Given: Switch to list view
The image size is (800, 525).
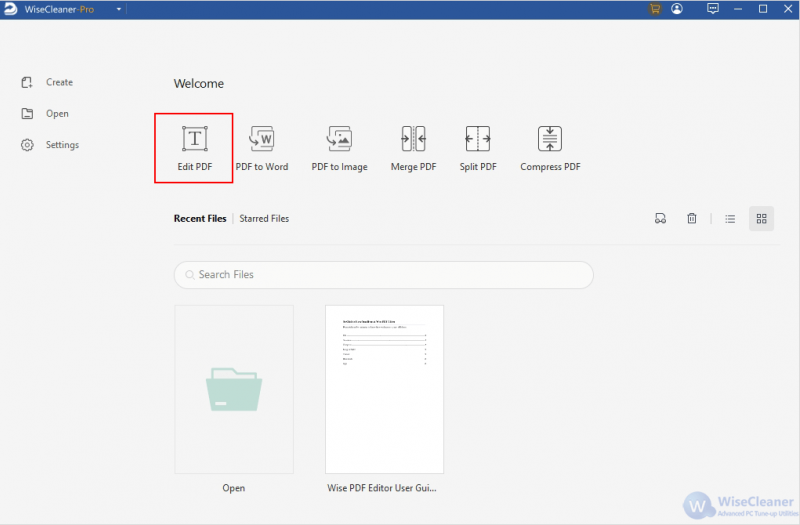Looking at the screenshot, I should click(x=730, y=219).
